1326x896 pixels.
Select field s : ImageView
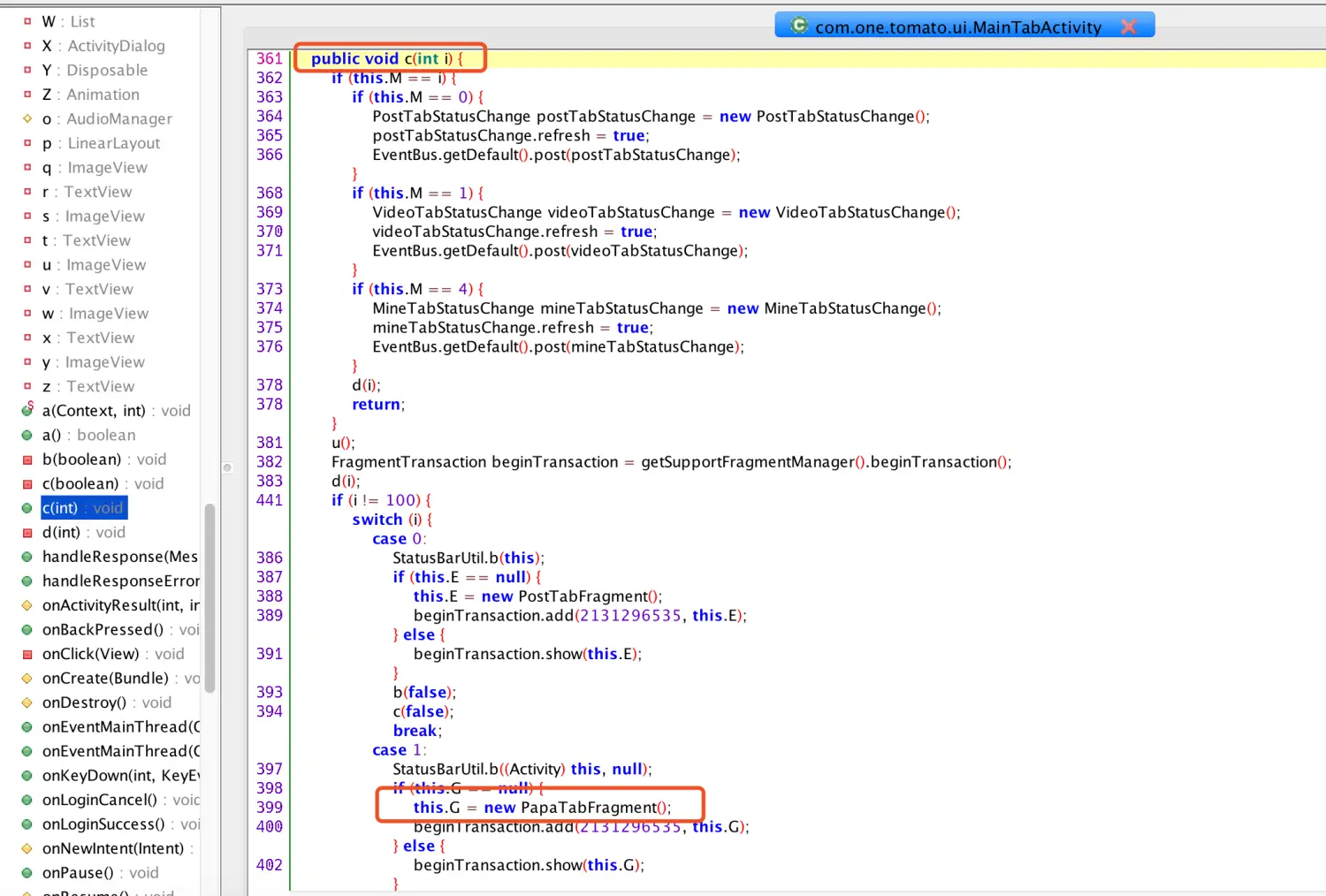tap(93, 216)
